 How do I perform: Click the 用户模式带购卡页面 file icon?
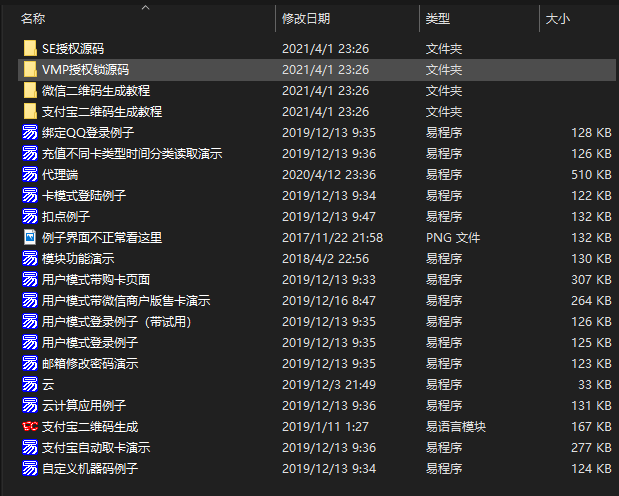click(x=30, y=279)
